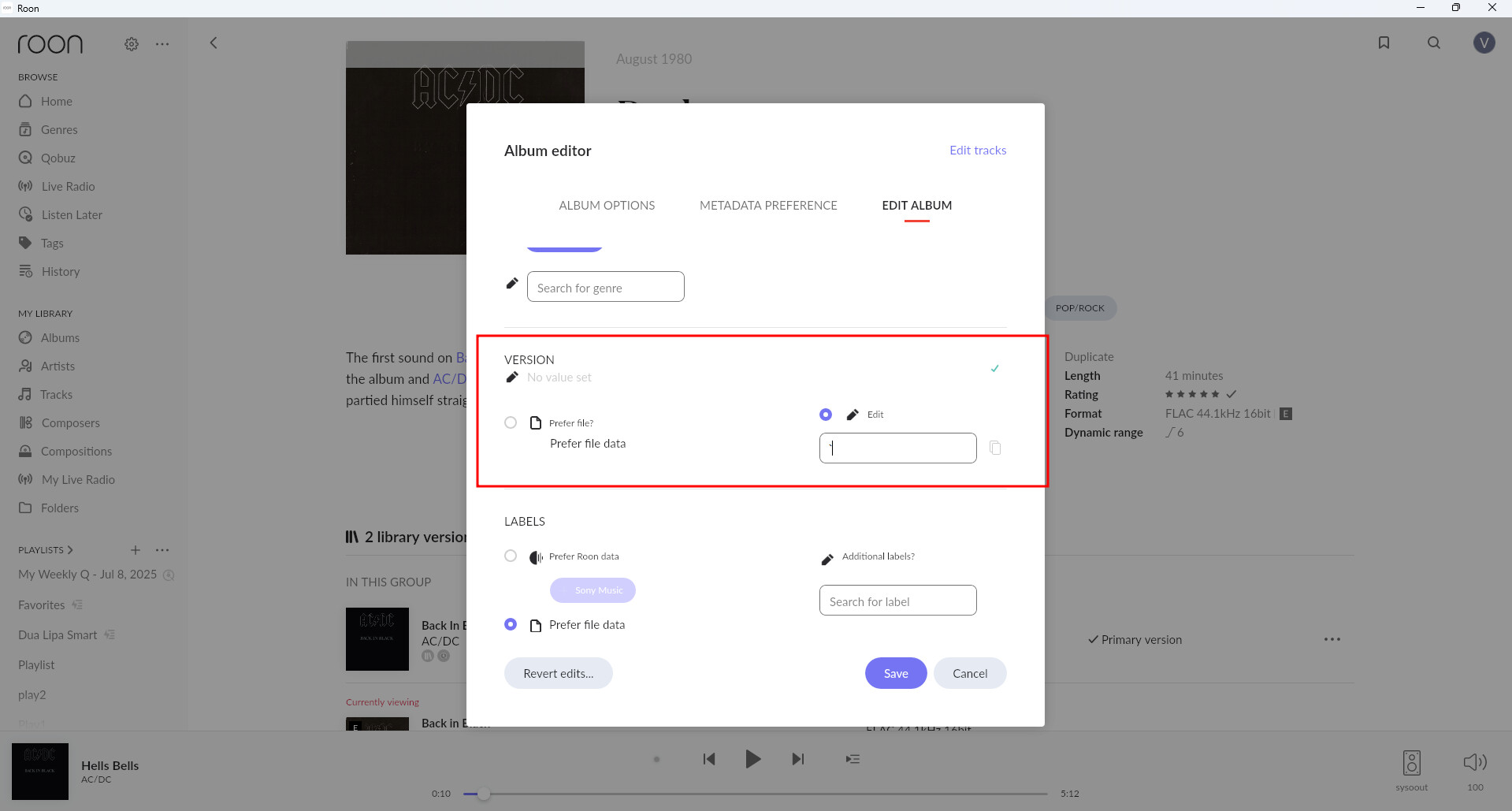Open the Edit tracks link
Viewport: 1512px width, 811px height.
coord(977,150)
